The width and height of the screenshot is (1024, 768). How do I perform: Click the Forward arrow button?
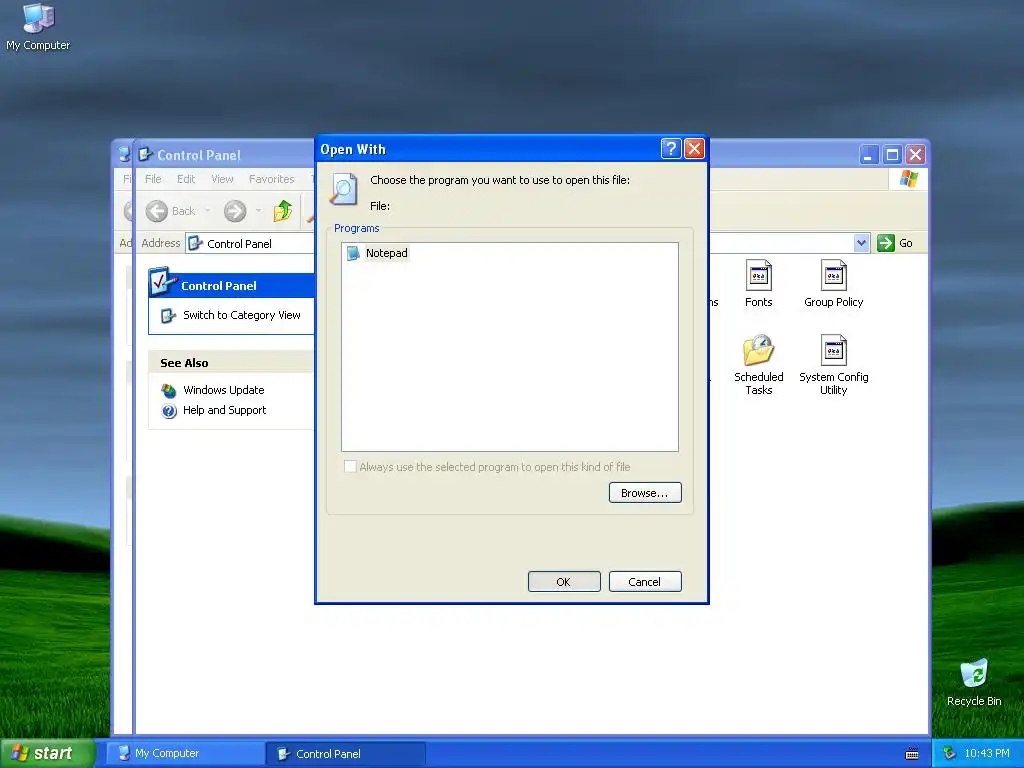(x=235, y=211)
